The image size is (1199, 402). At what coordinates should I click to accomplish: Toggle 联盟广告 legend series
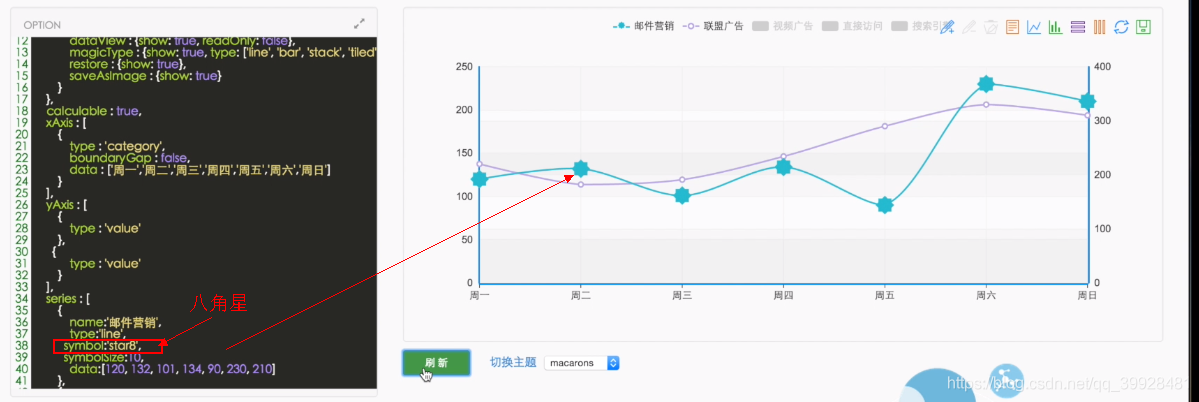pos(713,26)
